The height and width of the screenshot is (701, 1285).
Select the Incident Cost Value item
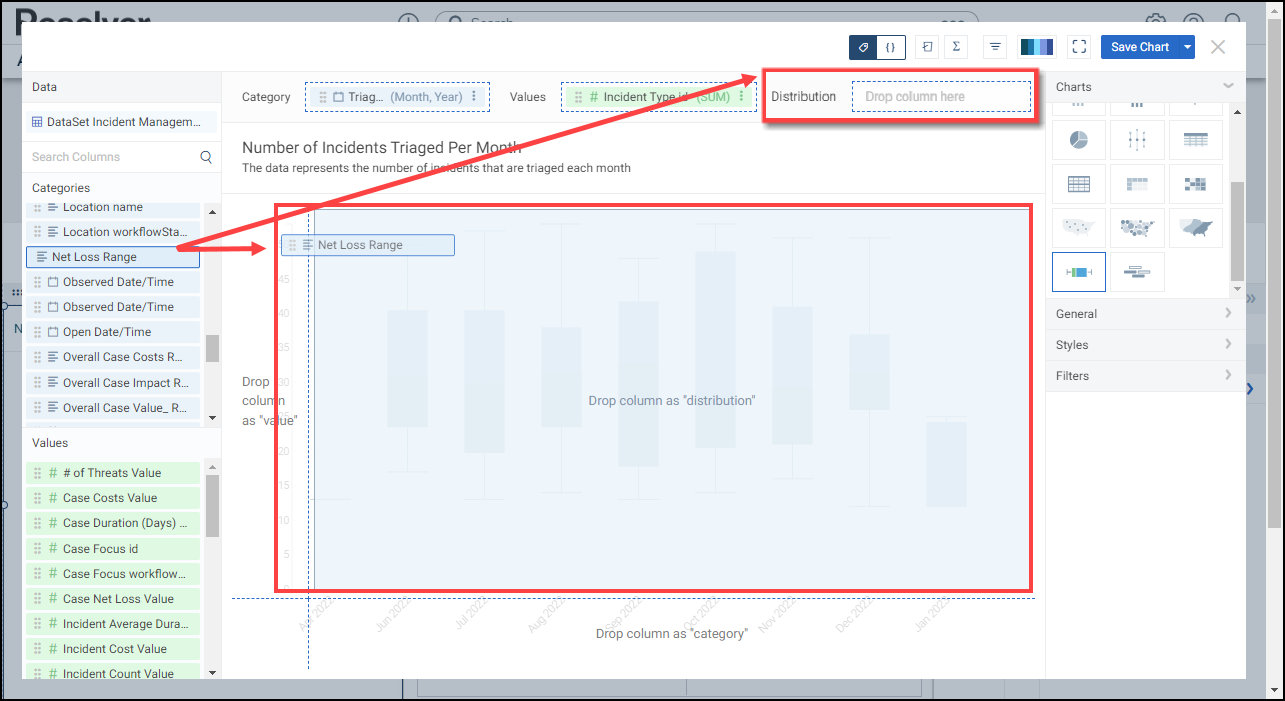pyautogui.click(x=113, y=649)
